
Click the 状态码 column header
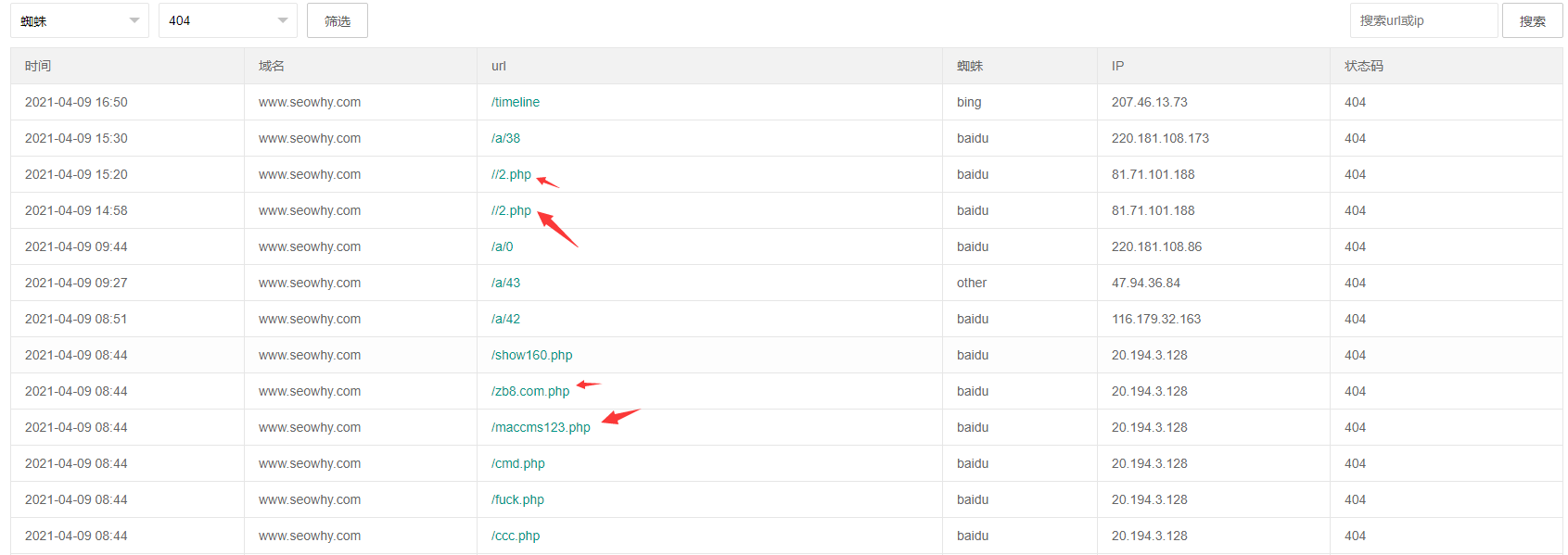point(1363,66)
